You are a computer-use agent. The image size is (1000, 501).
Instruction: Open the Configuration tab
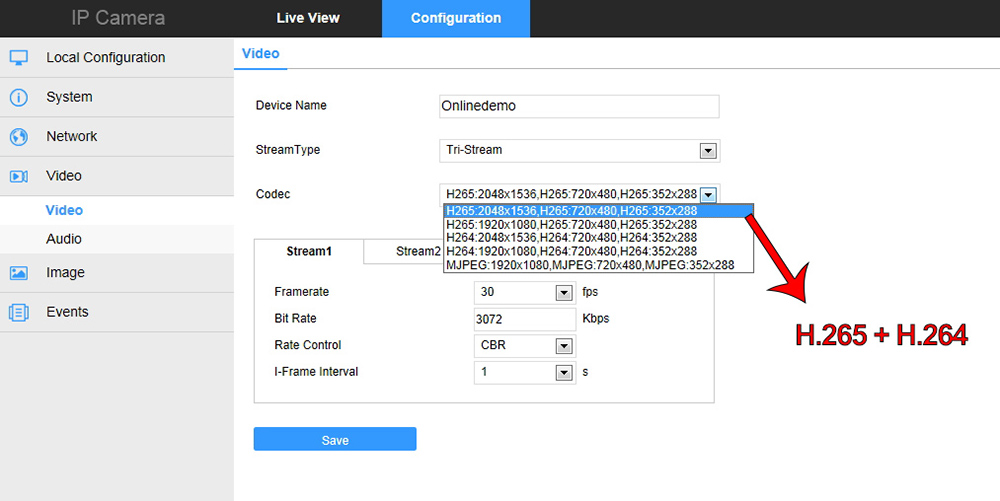[456, 18]
